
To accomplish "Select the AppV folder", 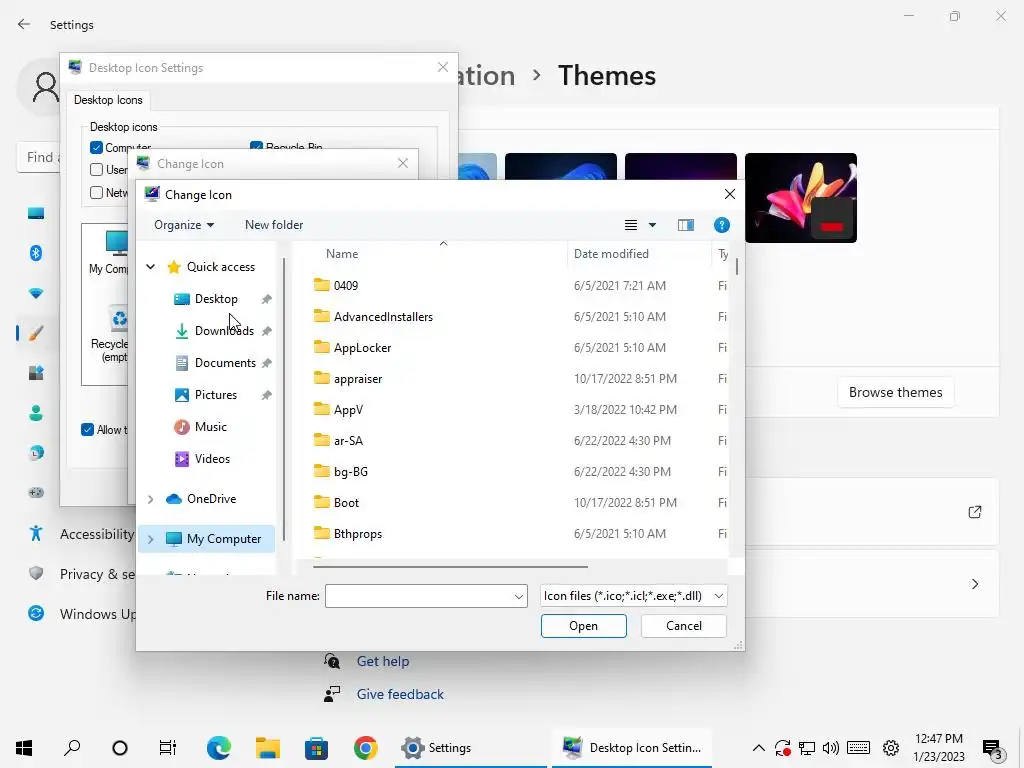I will [347, 409].
